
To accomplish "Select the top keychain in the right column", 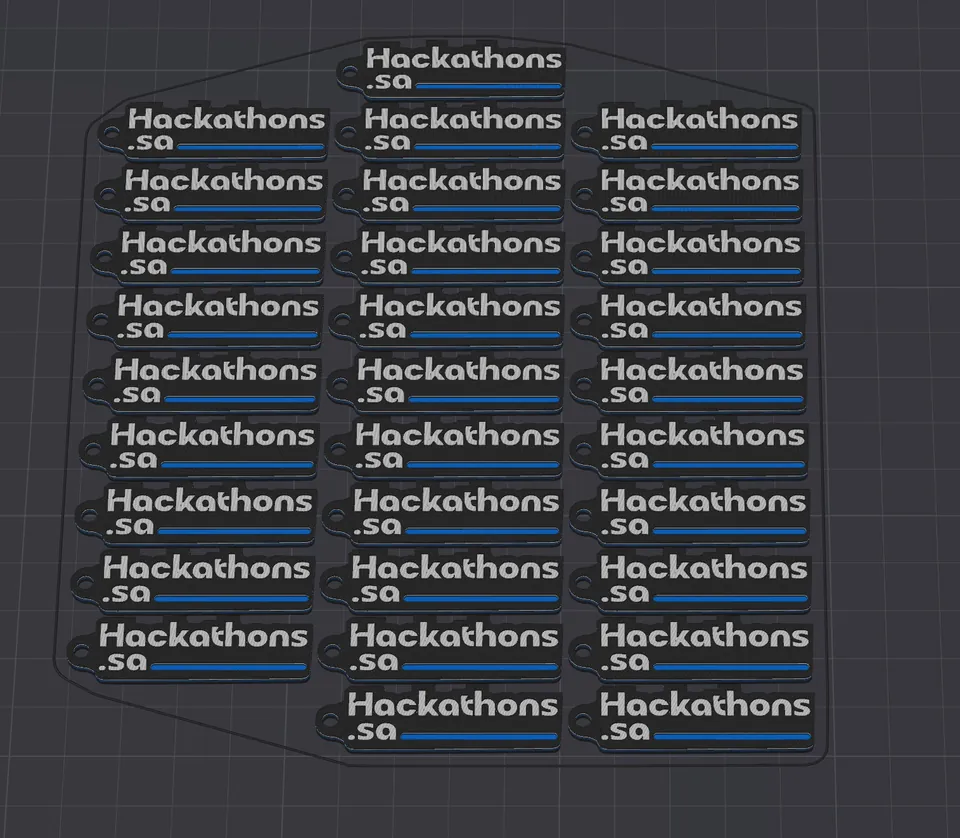I will 687,132.
